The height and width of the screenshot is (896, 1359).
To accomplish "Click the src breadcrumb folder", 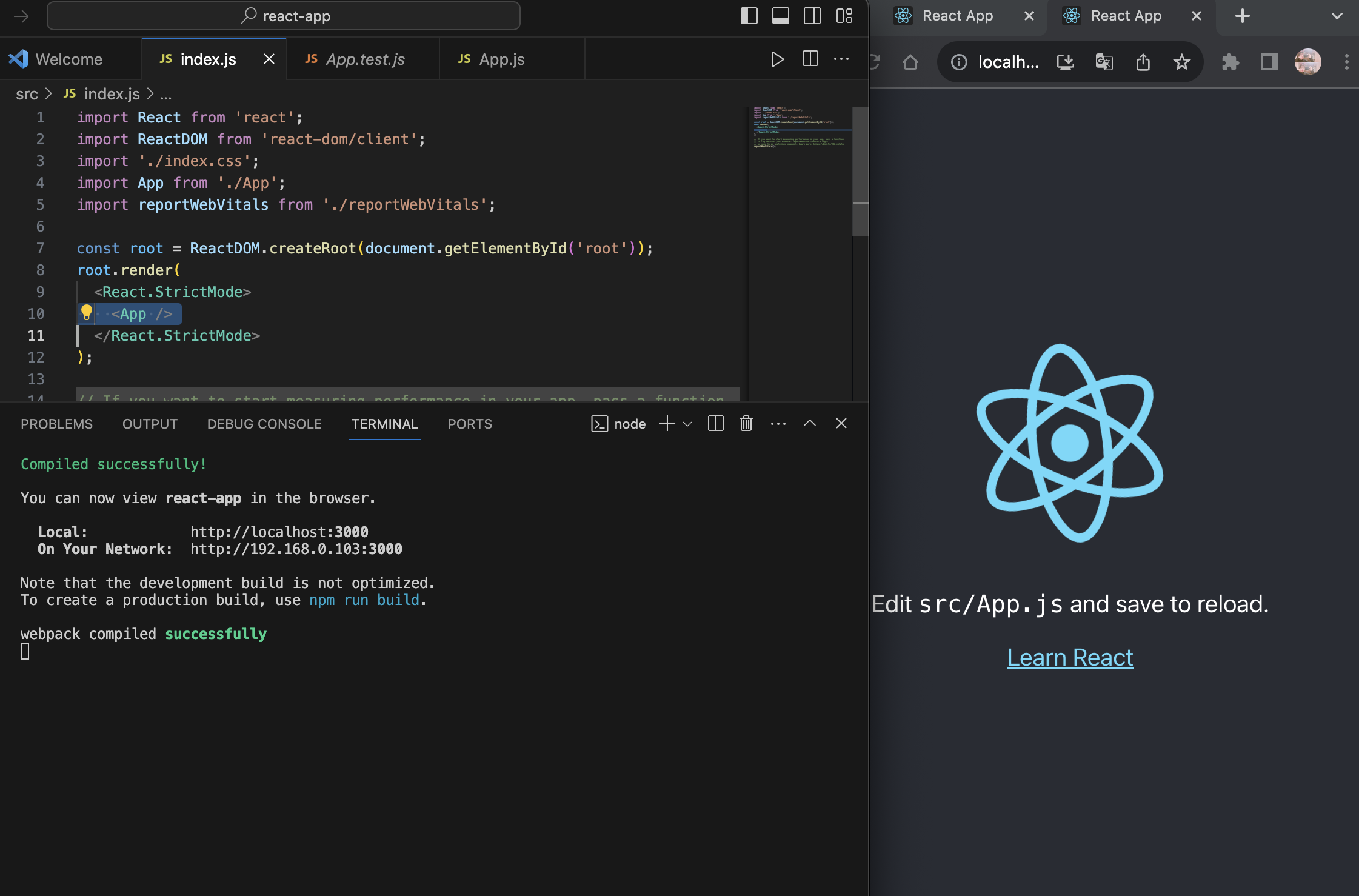I will click(x=27, y=95).
